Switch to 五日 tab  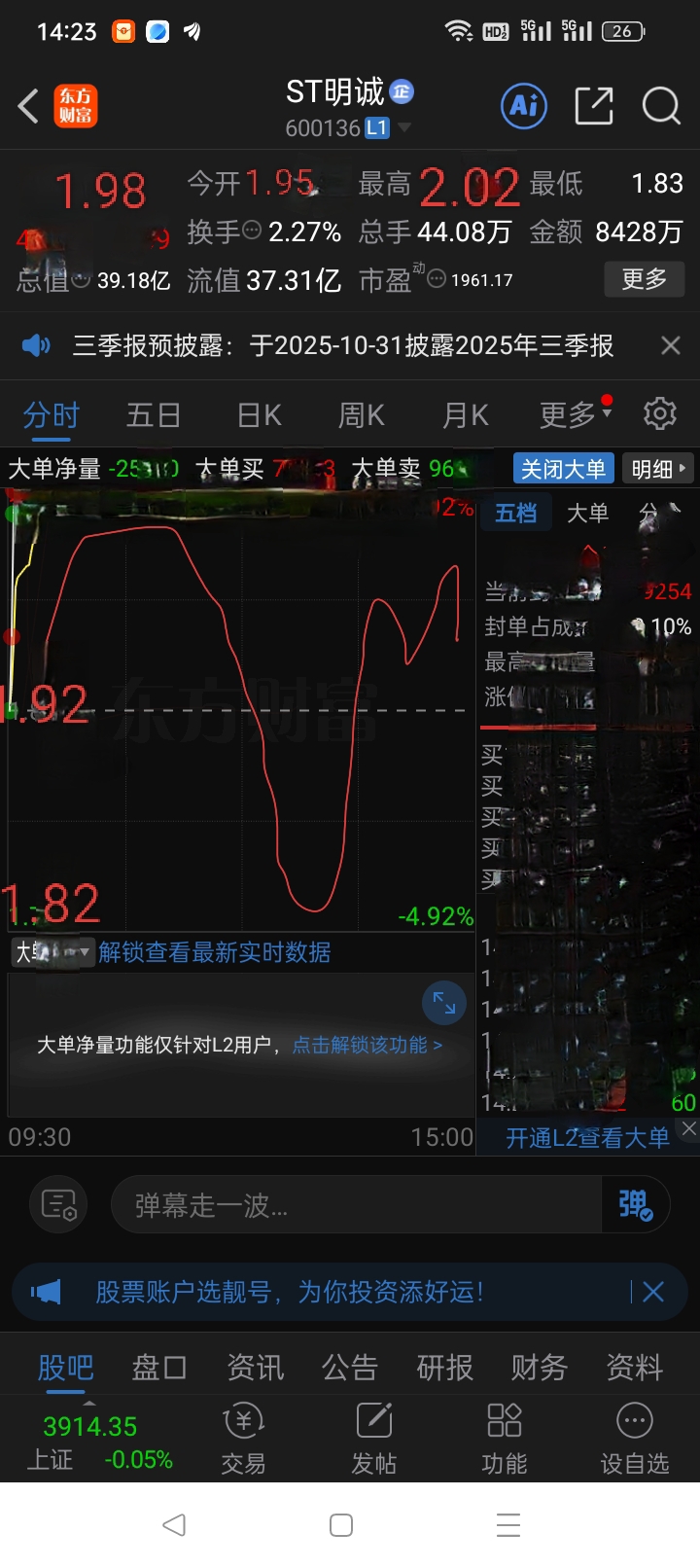pos(154,414)
